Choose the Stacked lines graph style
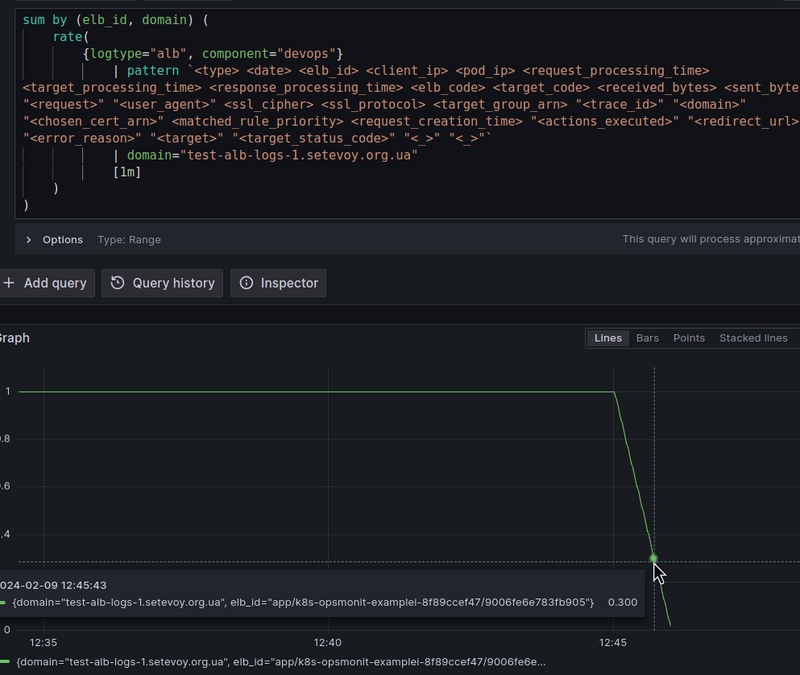This screenshot has height=675, width=800. [752, 338]
